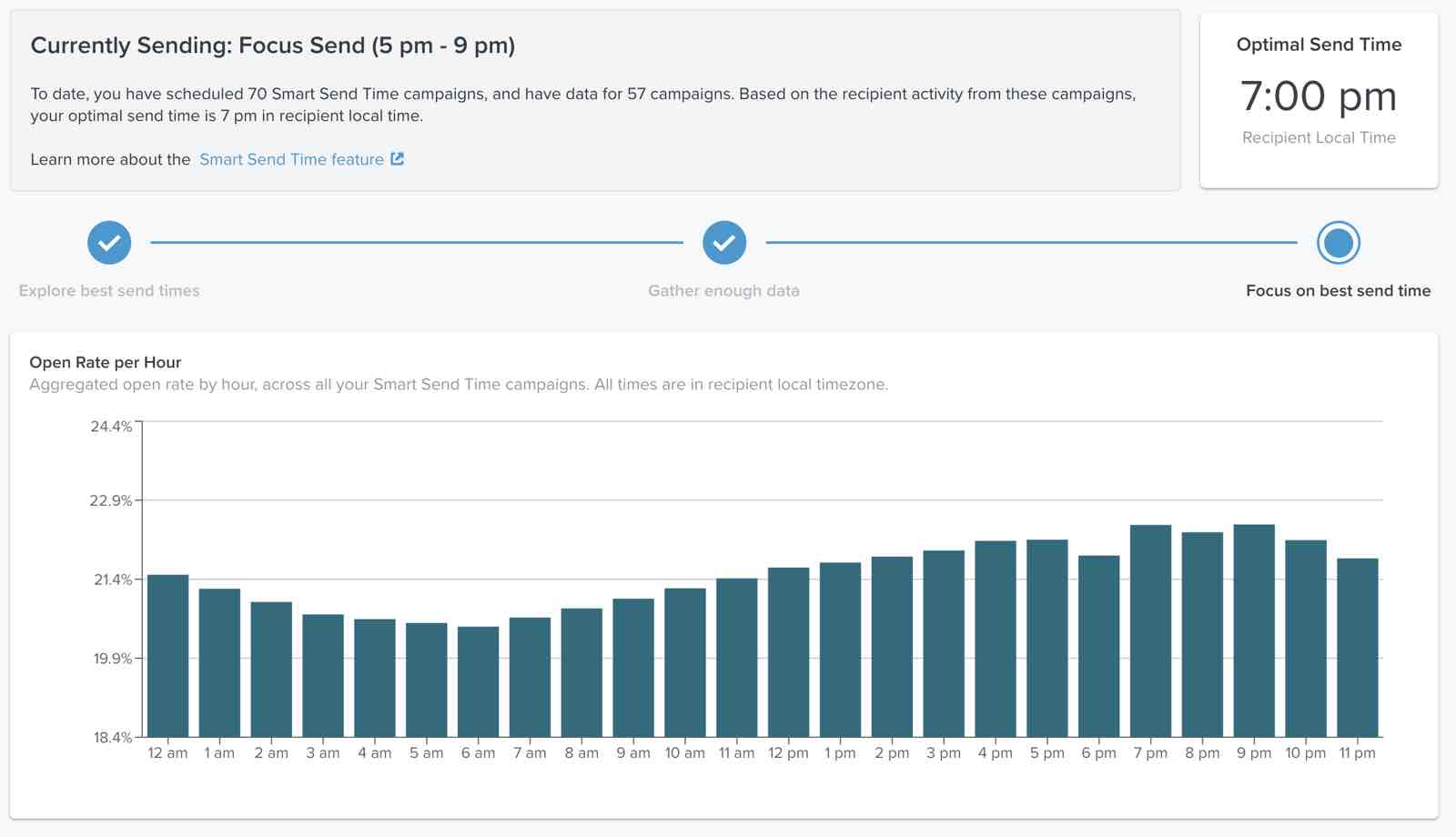Select the 11 am bar
The width and height of the screenshot is (1456, 837).
click(x=738, y=655)
